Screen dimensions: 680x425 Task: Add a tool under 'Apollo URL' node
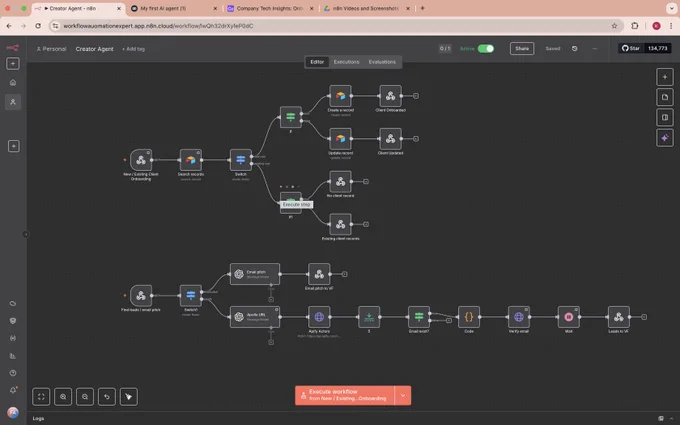coord(271,342)
